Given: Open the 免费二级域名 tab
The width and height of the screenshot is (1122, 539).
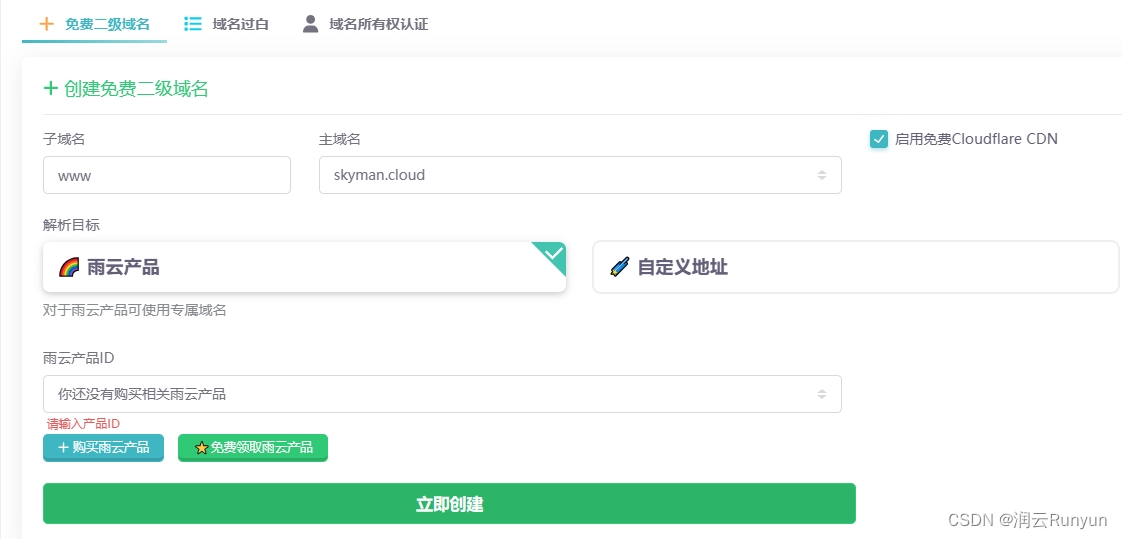Looking at the screenshot, I should pos(94,24).
